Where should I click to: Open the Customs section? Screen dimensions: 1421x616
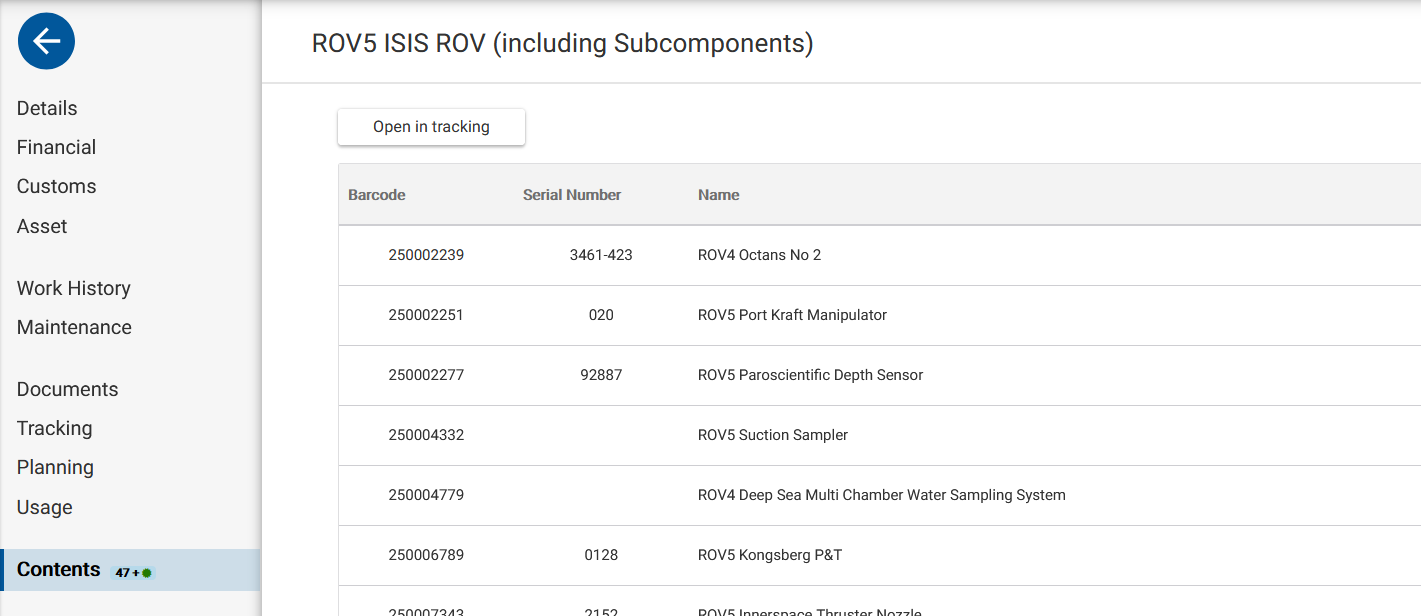coord(56,186)
